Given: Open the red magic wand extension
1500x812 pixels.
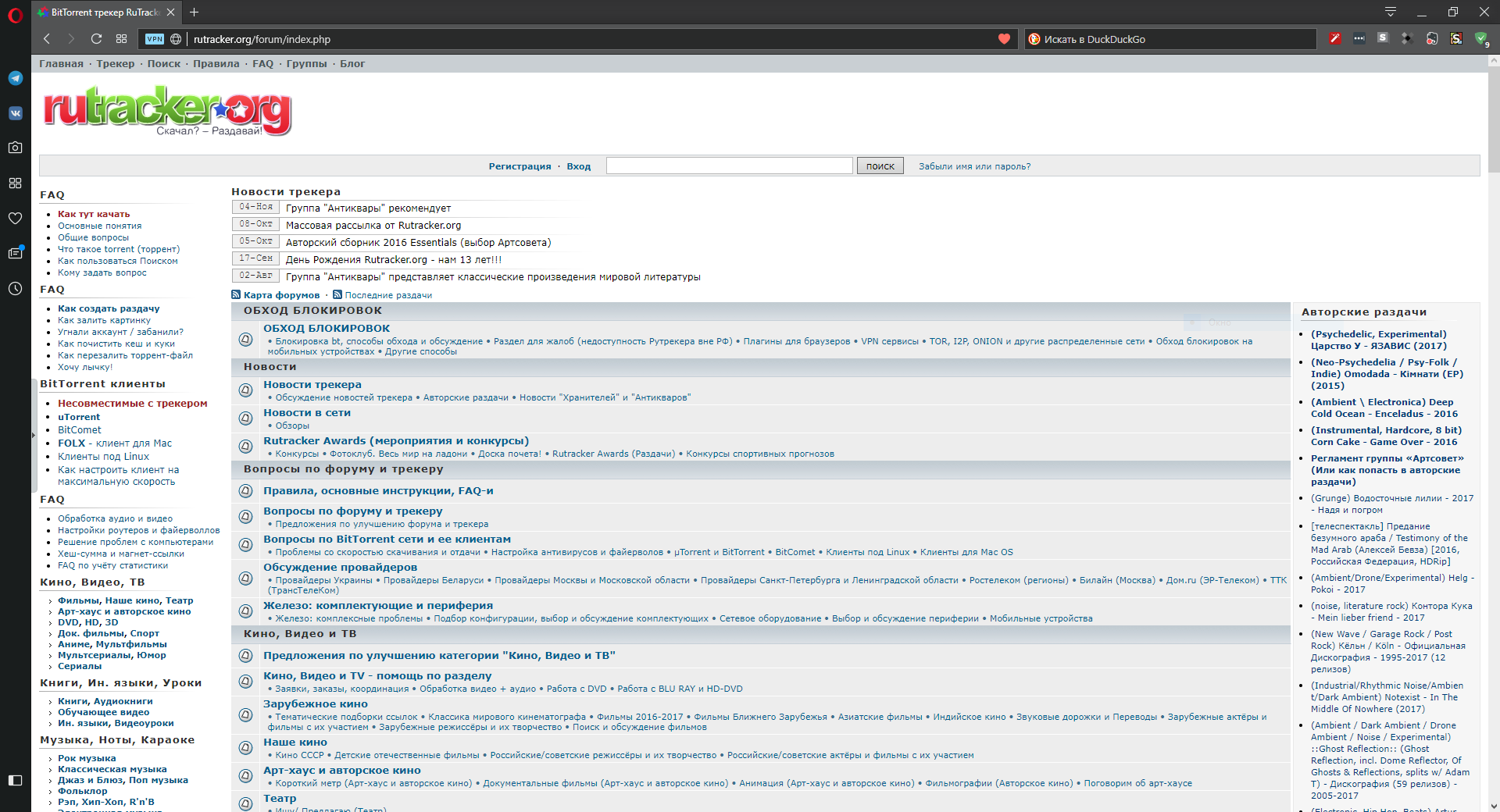Looking at the screenshot, I should click(1335, 38).
